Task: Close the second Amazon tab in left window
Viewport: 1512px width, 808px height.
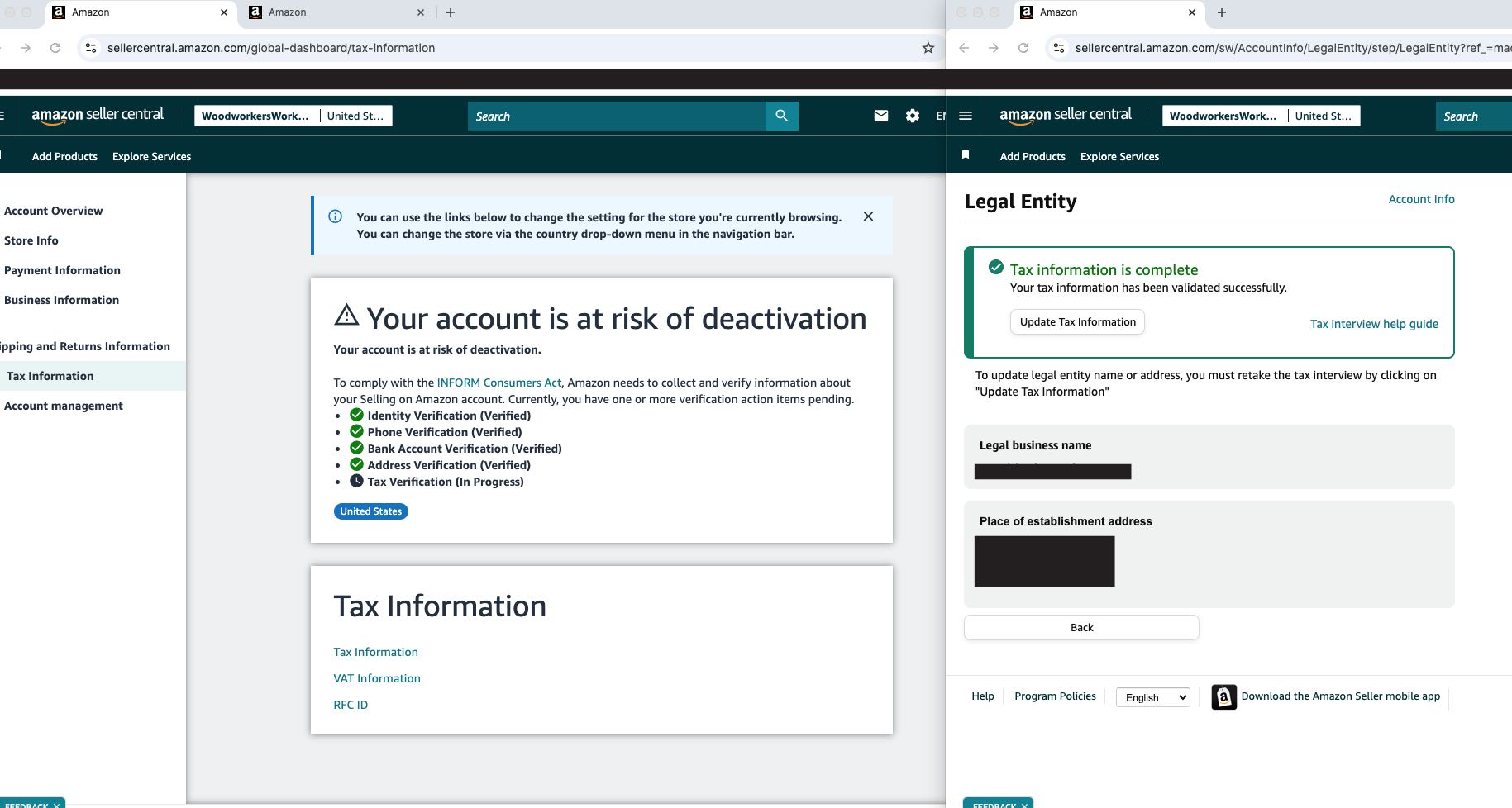Action: click(421, 12)
